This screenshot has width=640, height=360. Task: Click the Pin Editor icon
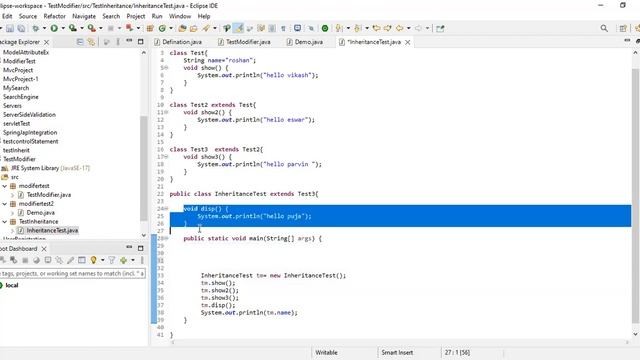click(x=440, y=28)
